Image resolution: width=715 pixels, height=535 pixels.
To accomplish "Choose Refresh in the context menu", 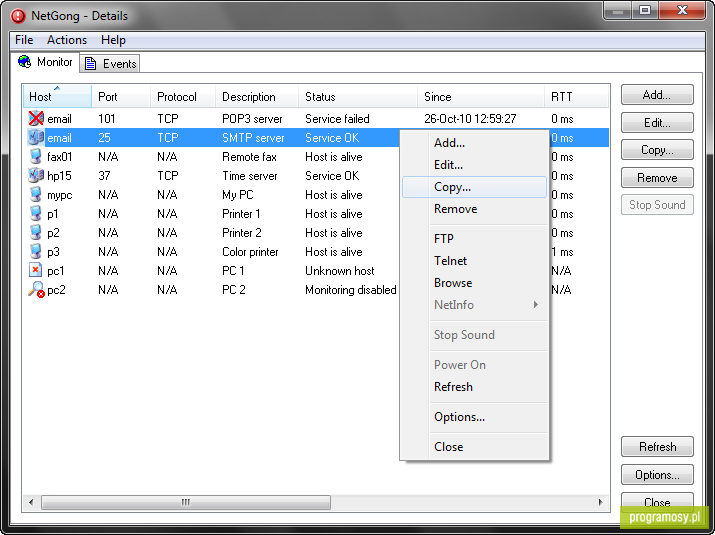I will point(474,387).
